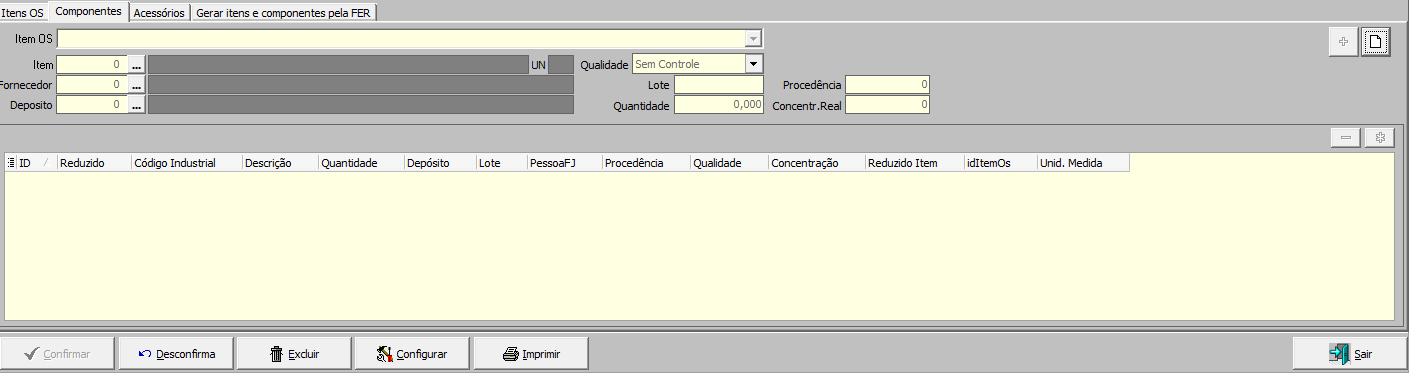Click the gray Deposito name field
The height and width of the screenshot is (379, 1417).
point(361,105)
